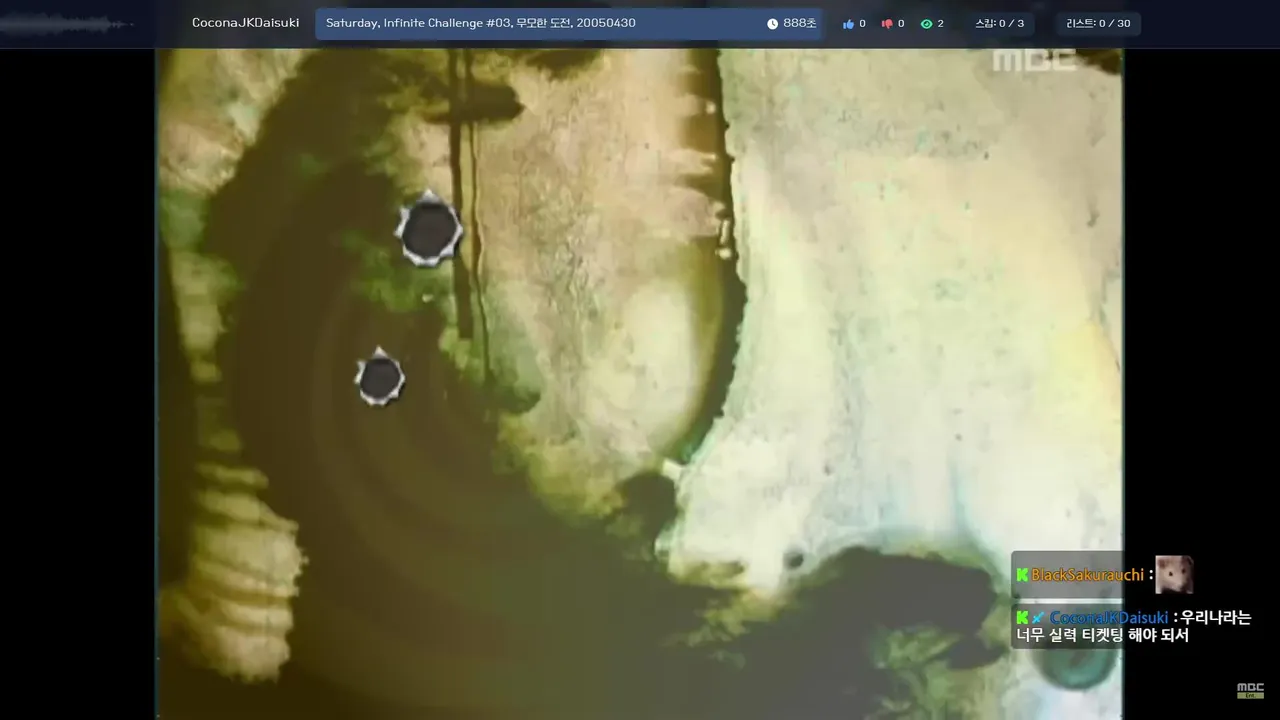Click the thumbs-down dislike icon
Viewport: 1280px width, 720px height.
pos(886,24)
